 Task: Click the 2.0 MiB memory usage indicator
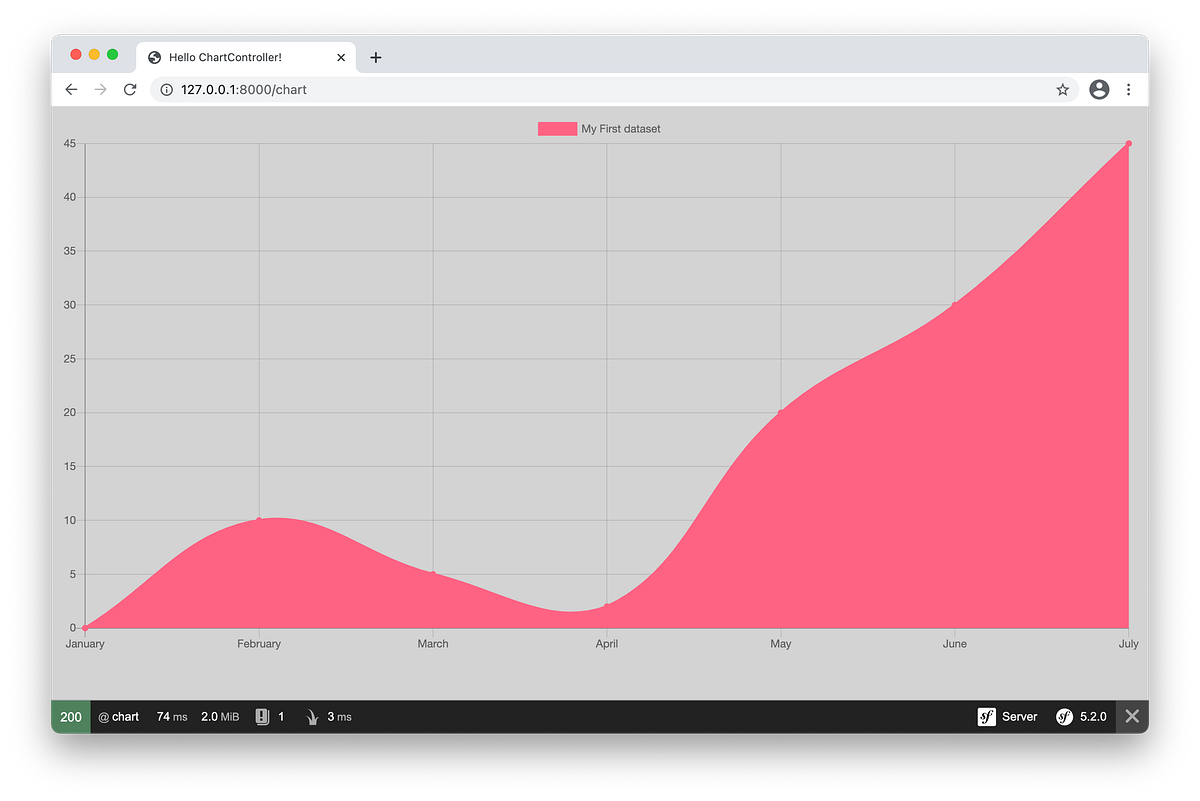[220, 716]
